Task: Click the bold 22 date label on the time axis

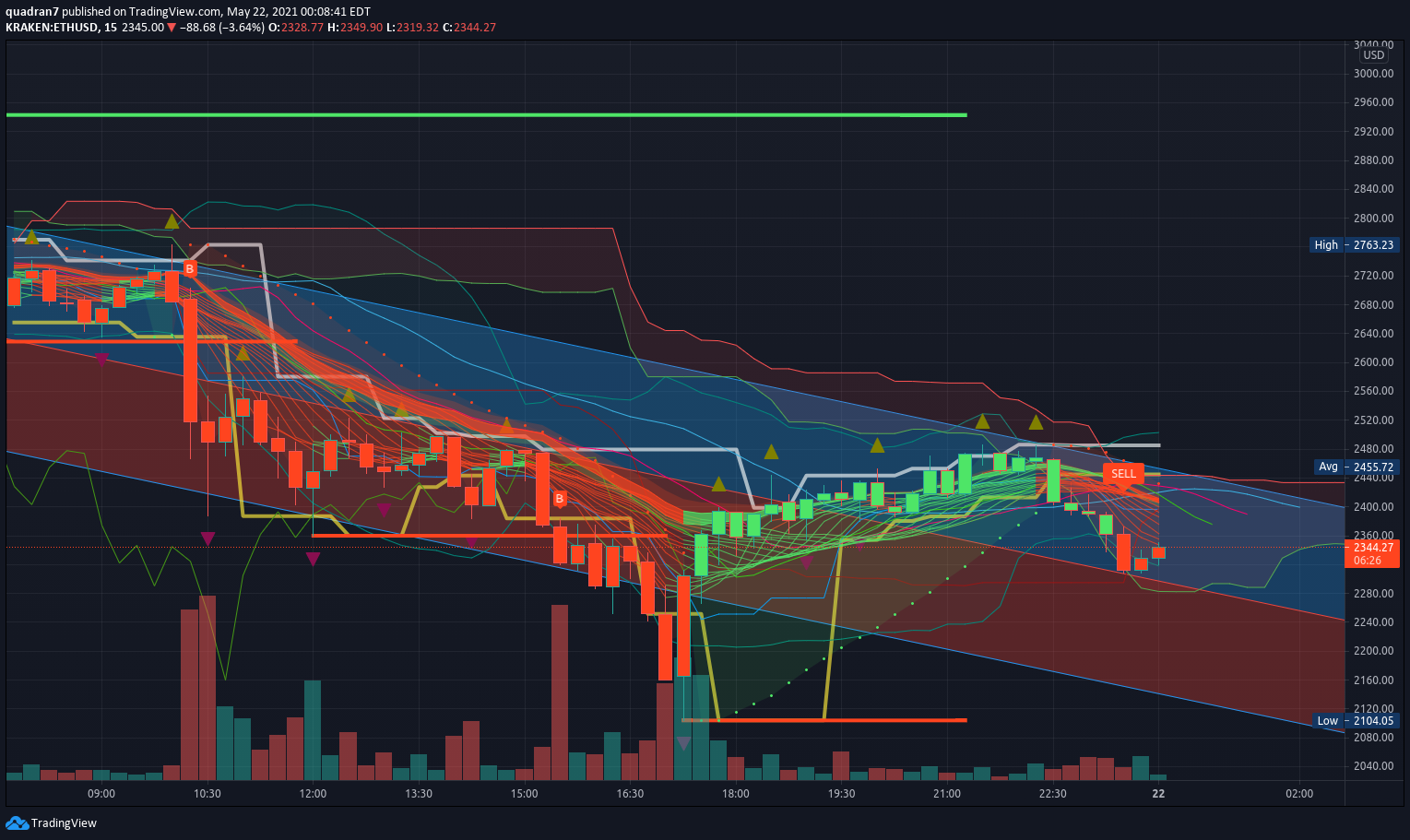Action: pos(1158,794)
